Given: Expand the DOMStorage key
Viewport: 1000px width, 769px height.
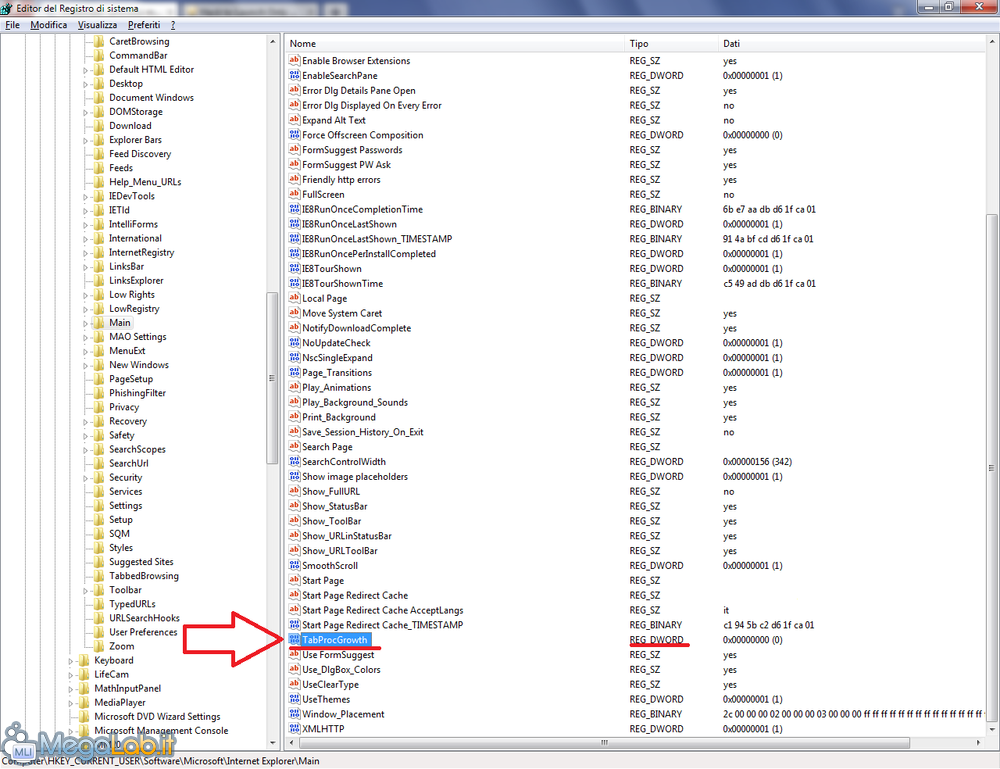Looking at the screenshot, I should click(x=85, y=112).
